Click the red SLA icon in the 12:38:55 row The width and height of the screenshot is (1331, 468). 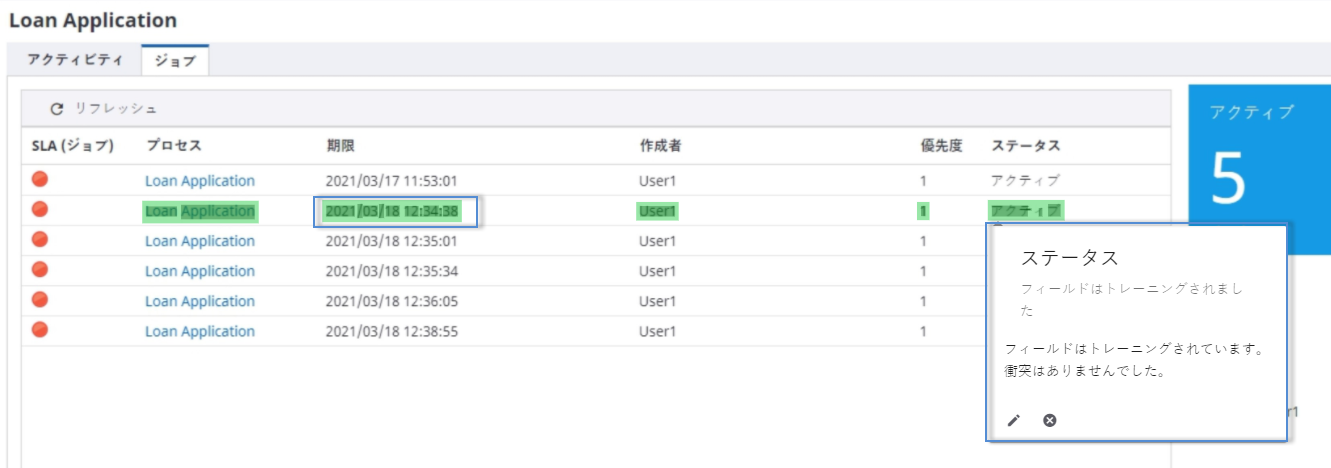pos(40,330)
